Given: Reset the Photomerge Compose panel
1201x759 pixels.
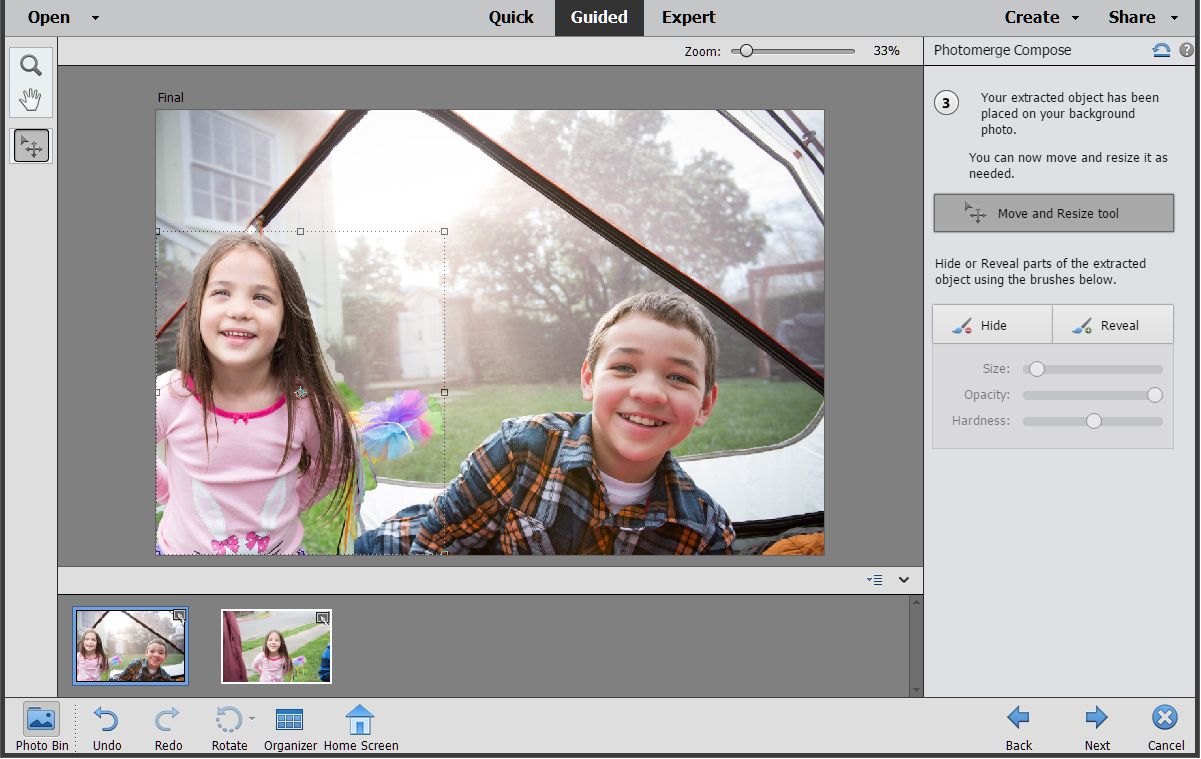Looking at the screenshot, I should tap(1161, 50).
